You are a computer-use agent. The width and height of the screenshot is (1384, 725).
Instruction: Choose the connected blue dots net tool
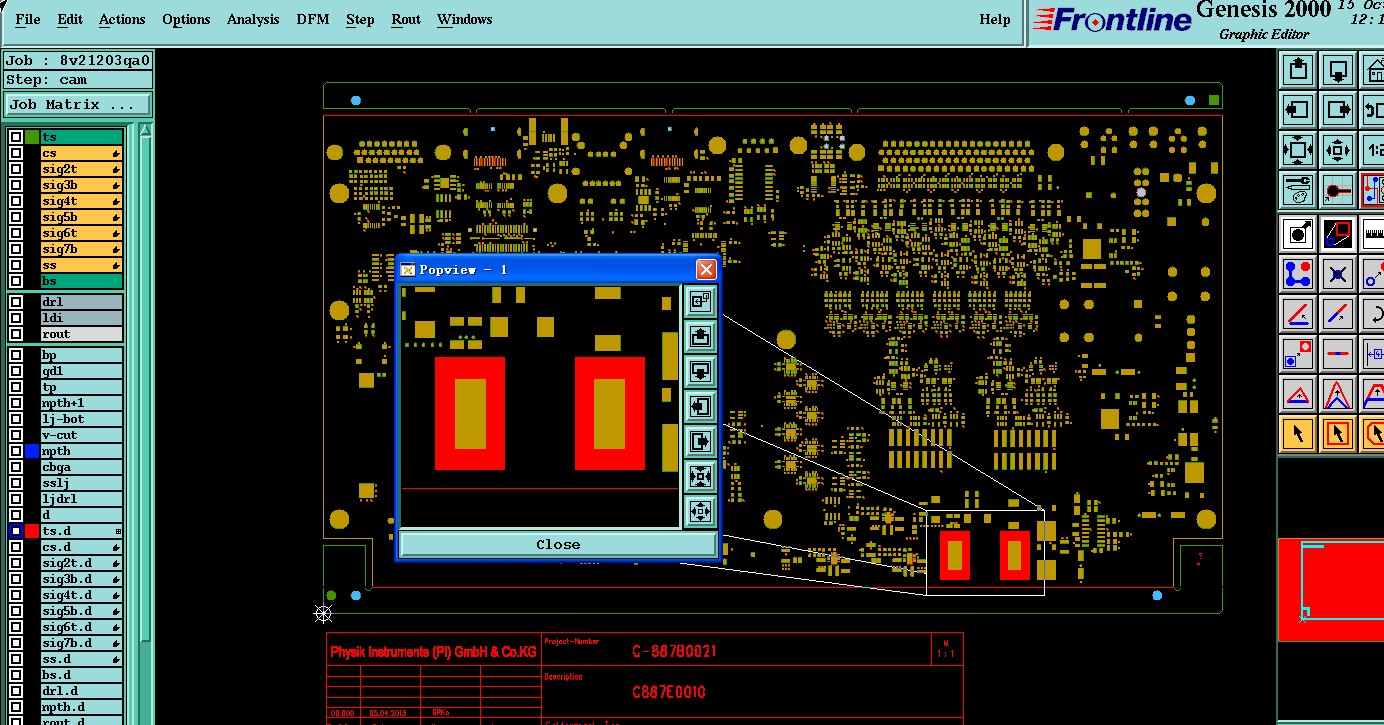tap(1298, 273)
